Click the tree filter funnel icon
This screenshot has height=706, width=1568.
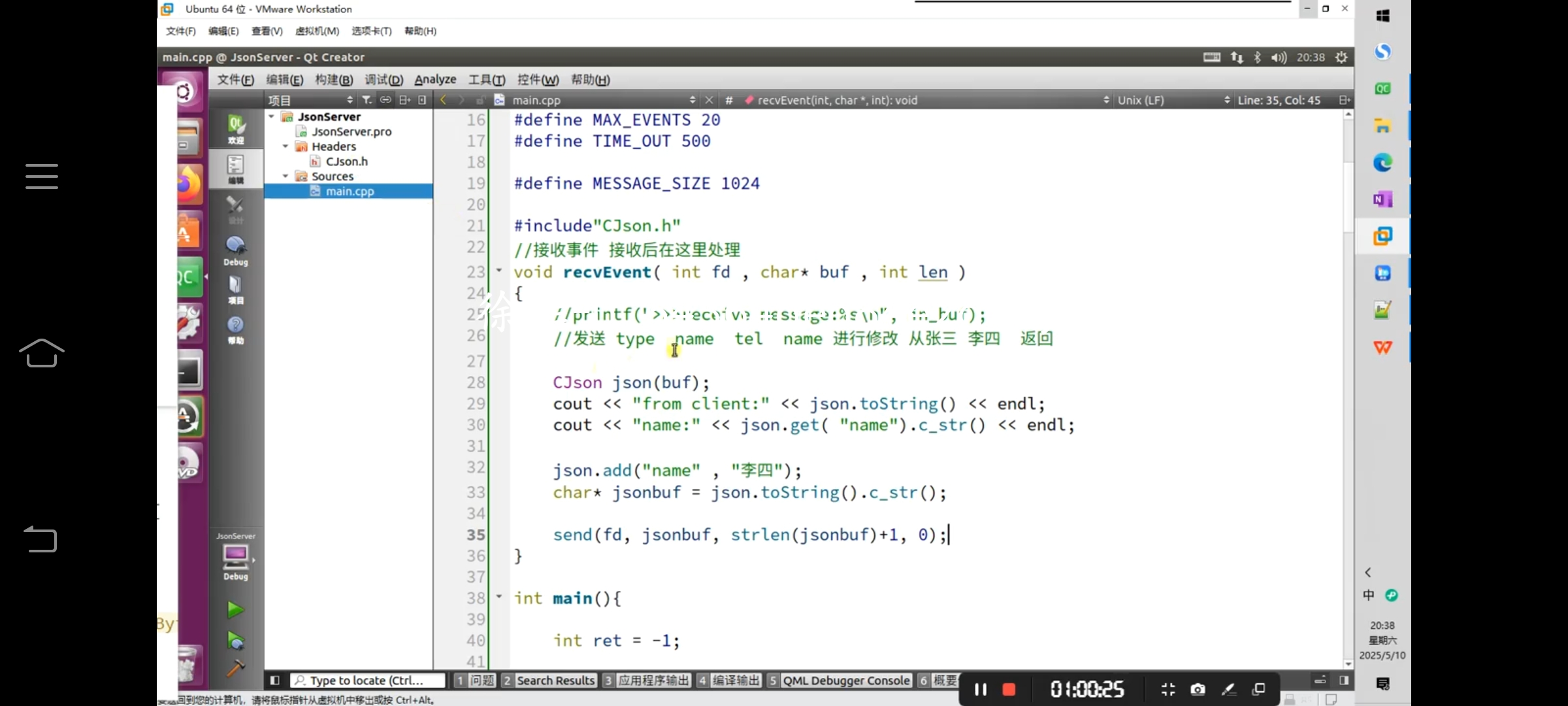point(367,100)
